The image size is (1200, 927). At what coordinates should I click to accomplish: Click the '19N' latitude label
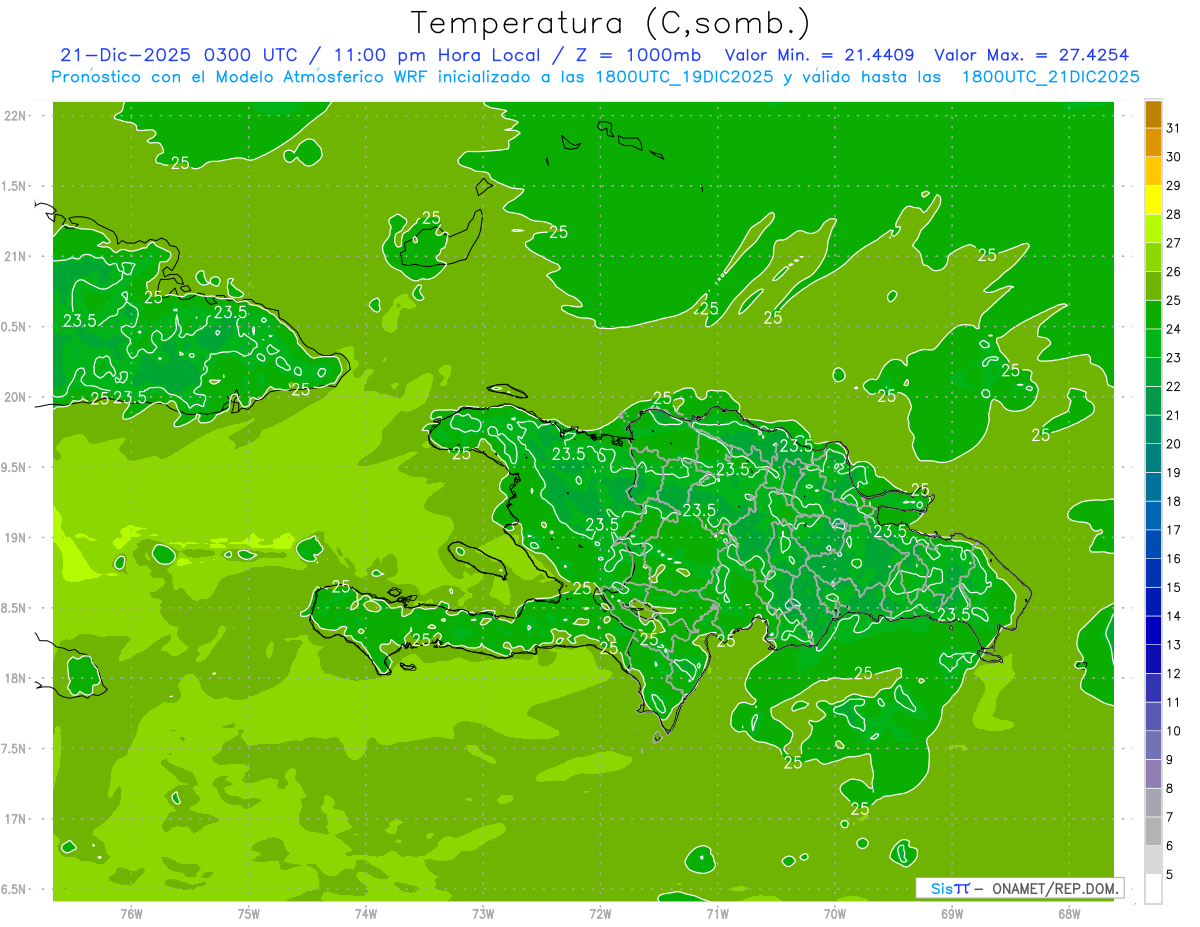coord(15,538)
